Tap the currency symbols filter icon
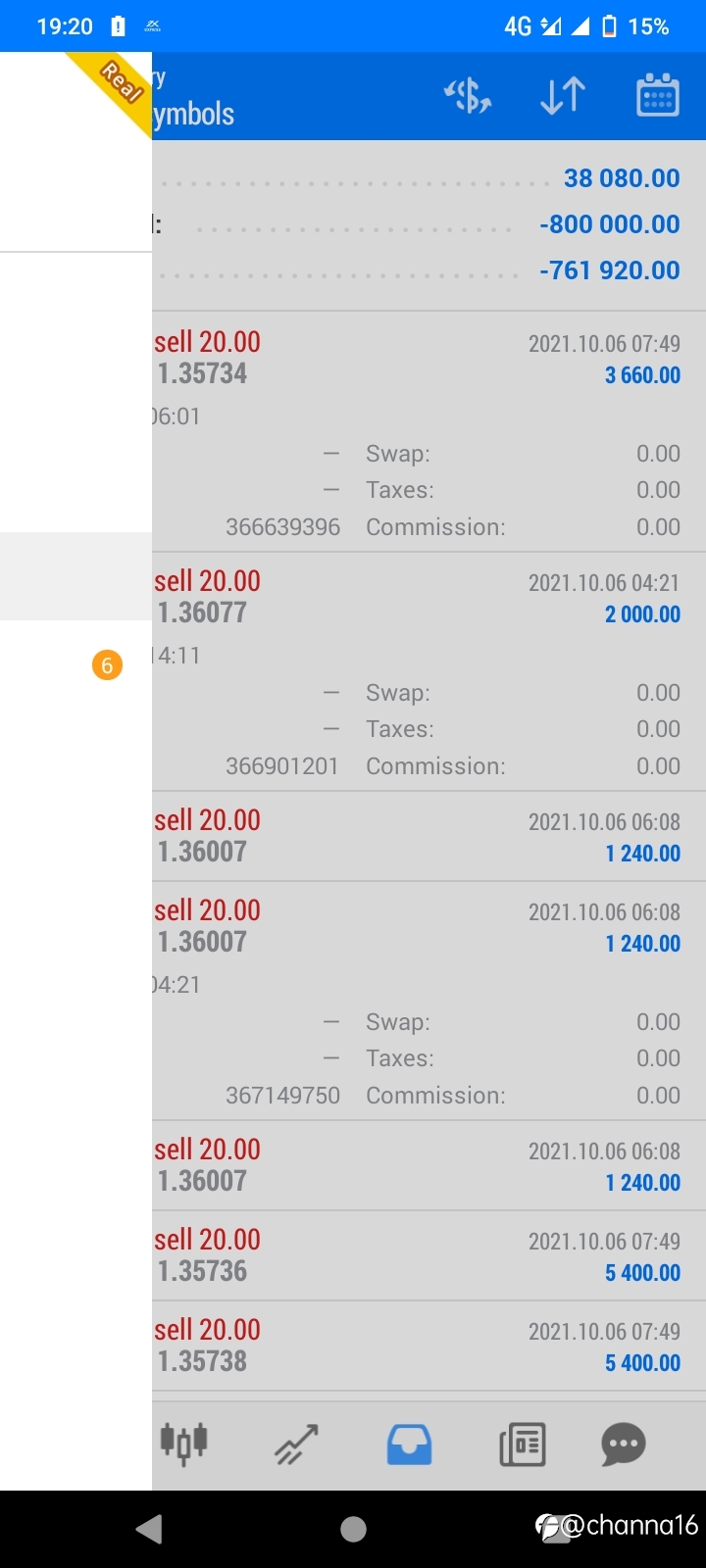The height and width of the screenshot is (1568, 706). pyautogui.click(x=468, y=96)
